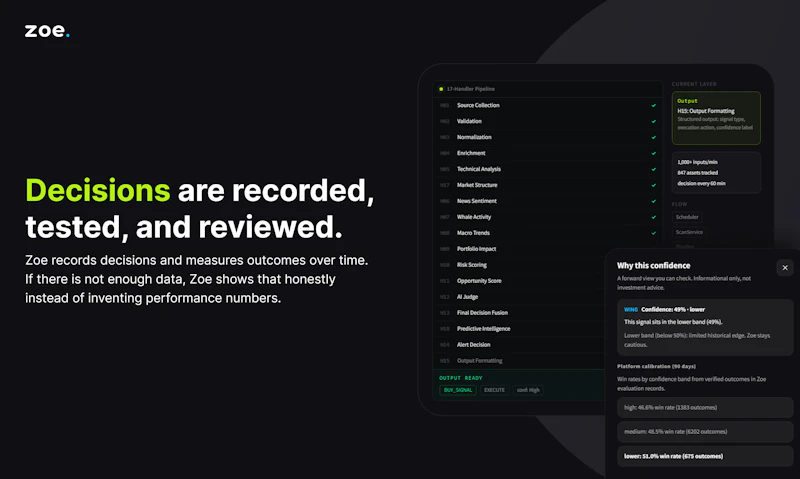This screenshot has width=800, height=479.
Task: Click the '847 assets tracked' stat
Action: [697, 172]
